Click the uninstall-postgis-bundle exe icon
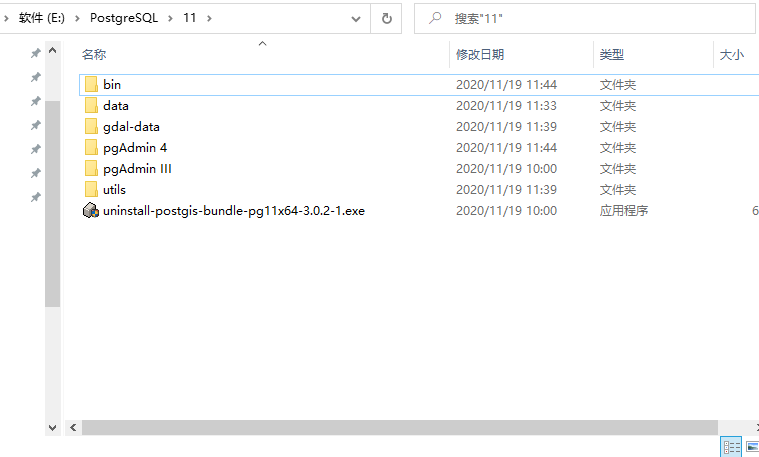Screen dimensions: 759x457 91,211
